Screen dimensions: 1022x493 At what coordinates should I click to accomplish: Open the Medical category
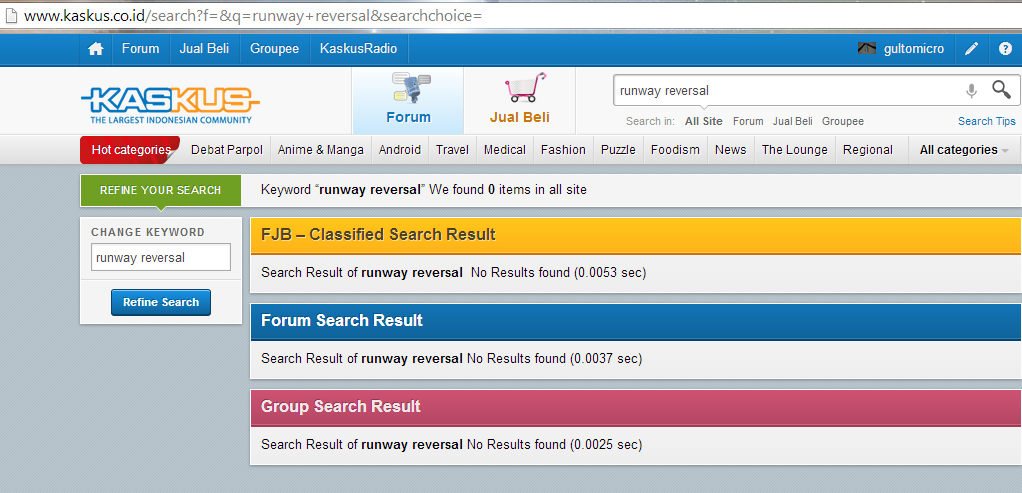(x=504, y=150)
